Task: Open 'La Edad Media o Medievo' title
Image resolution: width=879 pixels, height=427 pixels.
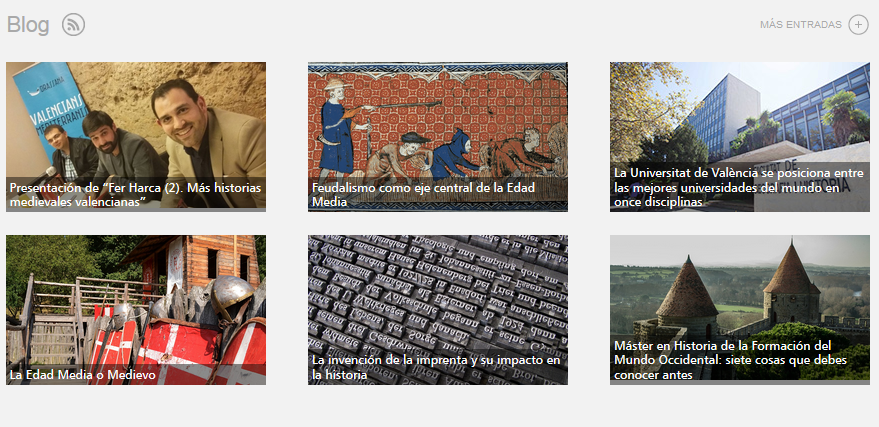Action: (x=82, y=375)
